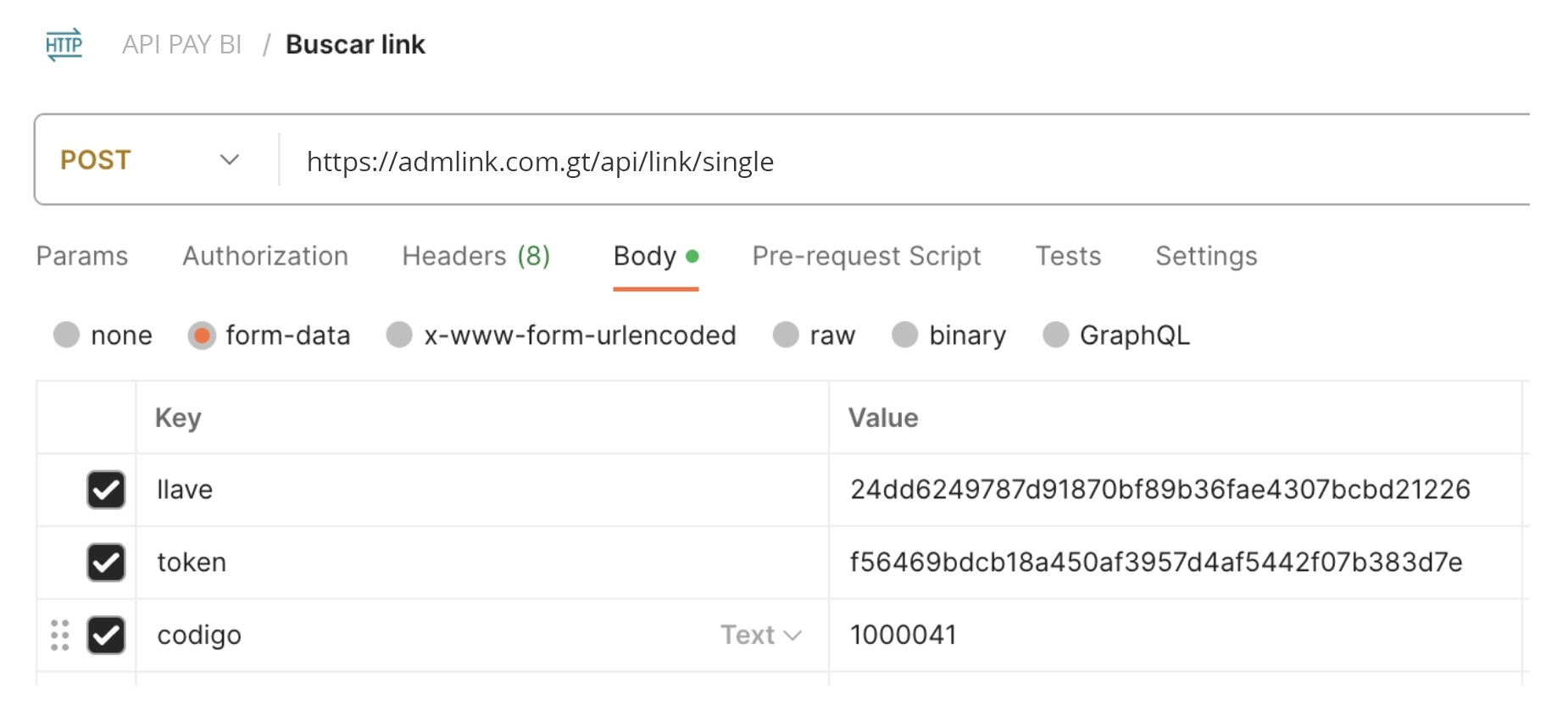This screenshot has height=722, width=1568.
Task: Choose x-www-form-urlencoded body type
Action: point(399,335)
